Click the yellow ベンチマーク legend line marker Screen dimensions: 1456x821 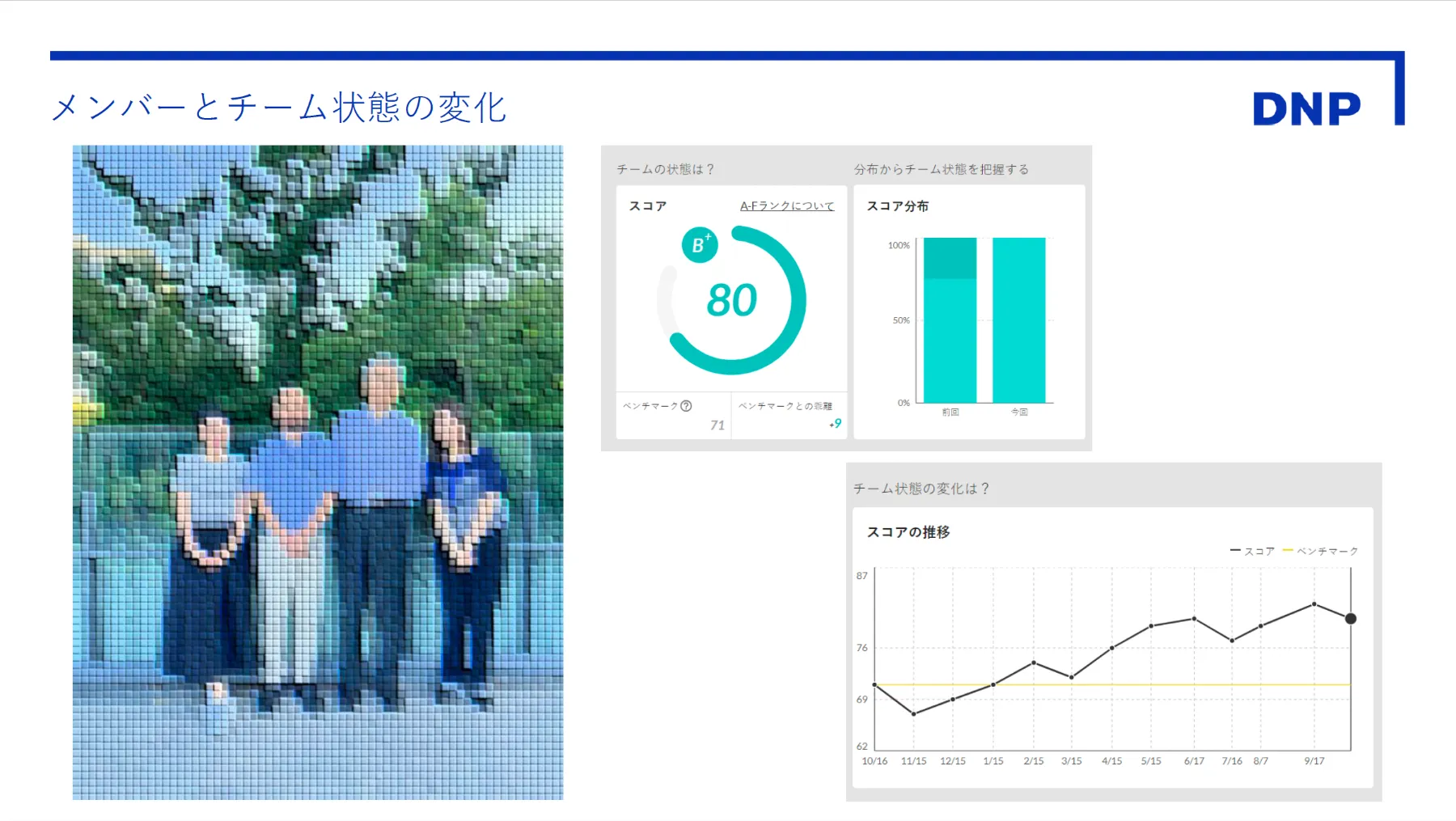(1288, 551)
